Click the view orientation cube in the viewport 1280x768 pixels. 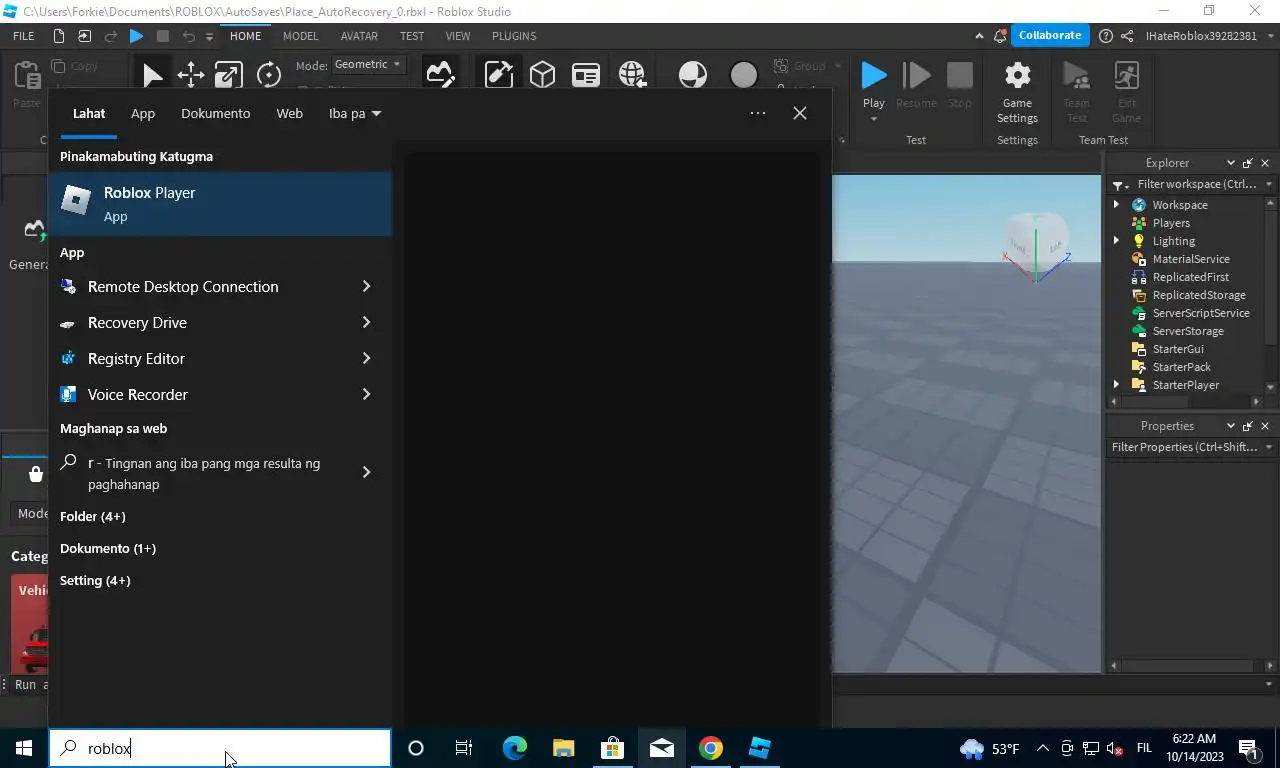1037,245
